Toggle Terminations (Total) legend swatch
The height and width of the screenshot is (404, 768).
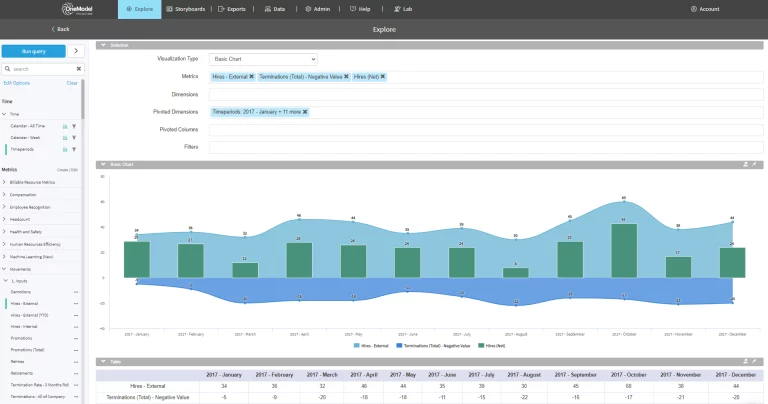399,346
